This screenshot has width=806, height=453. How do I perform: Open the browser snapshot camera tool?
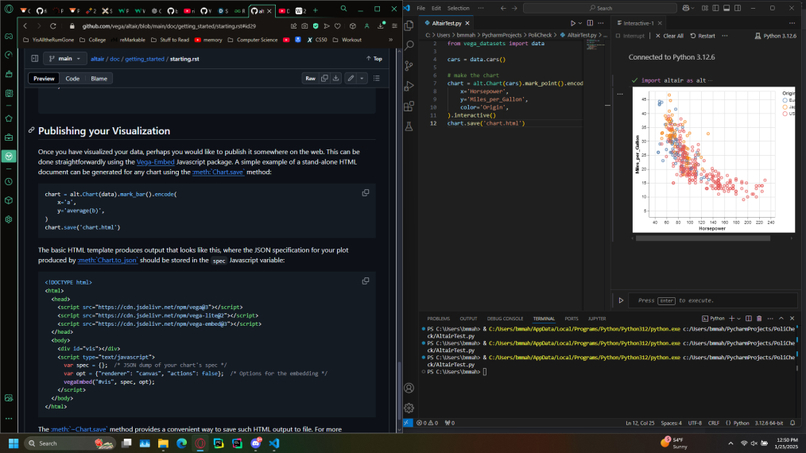(x=304, y=26)
